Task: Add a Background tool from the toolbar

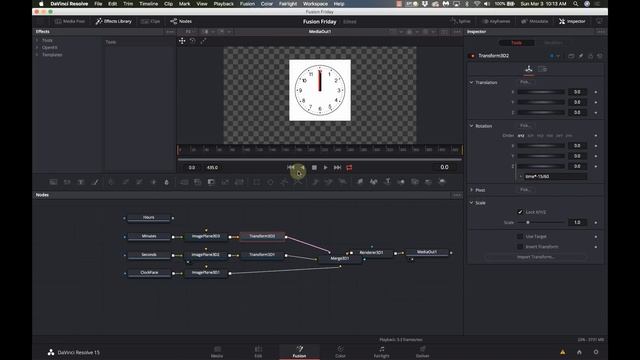Action: tap(53, 182)
